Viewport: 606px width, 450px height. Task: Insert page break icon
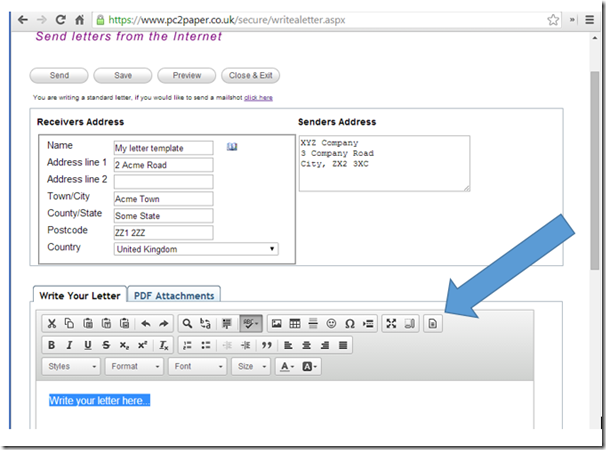point(368,324)
